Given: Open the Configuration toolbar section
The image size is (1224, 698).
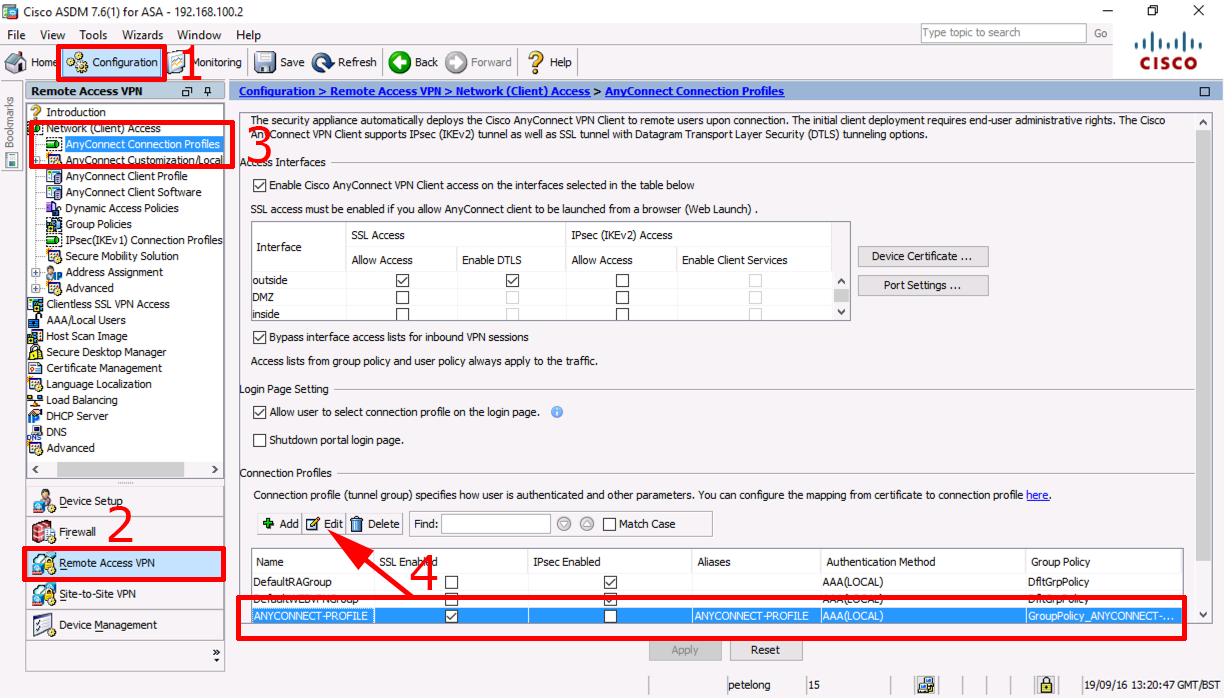Looking at the screenshot, I should (x=112, y=62).
